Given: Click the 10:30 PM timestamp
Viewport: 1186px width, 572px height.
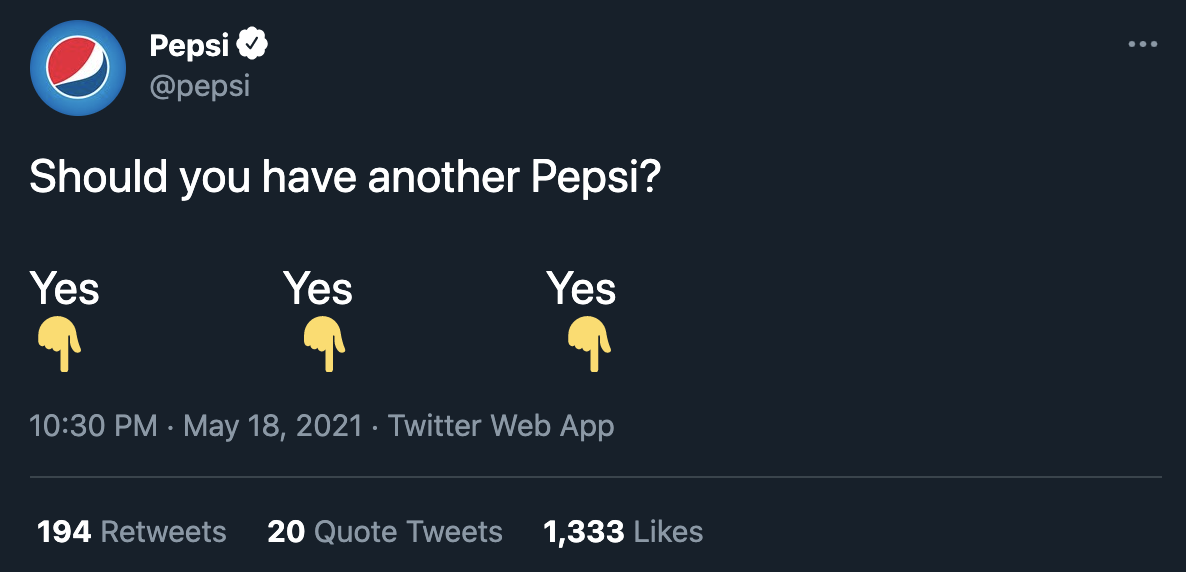Looking at the screenshot, I should (x=93, y=426).
